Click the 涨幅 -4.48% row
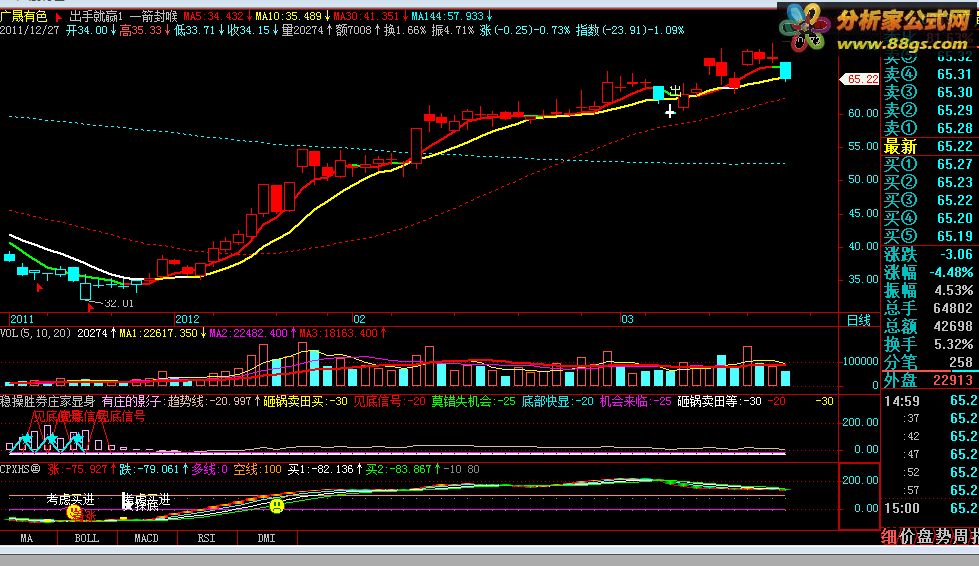 point(928,273)
